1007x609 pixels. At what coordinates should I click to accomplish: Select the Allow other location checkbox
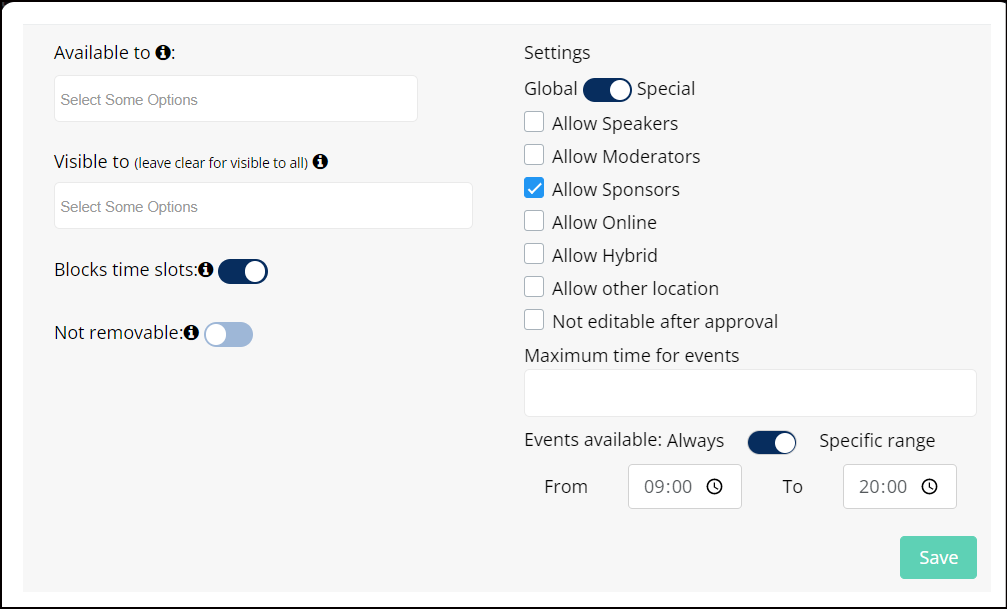click(x=534, y=287)
